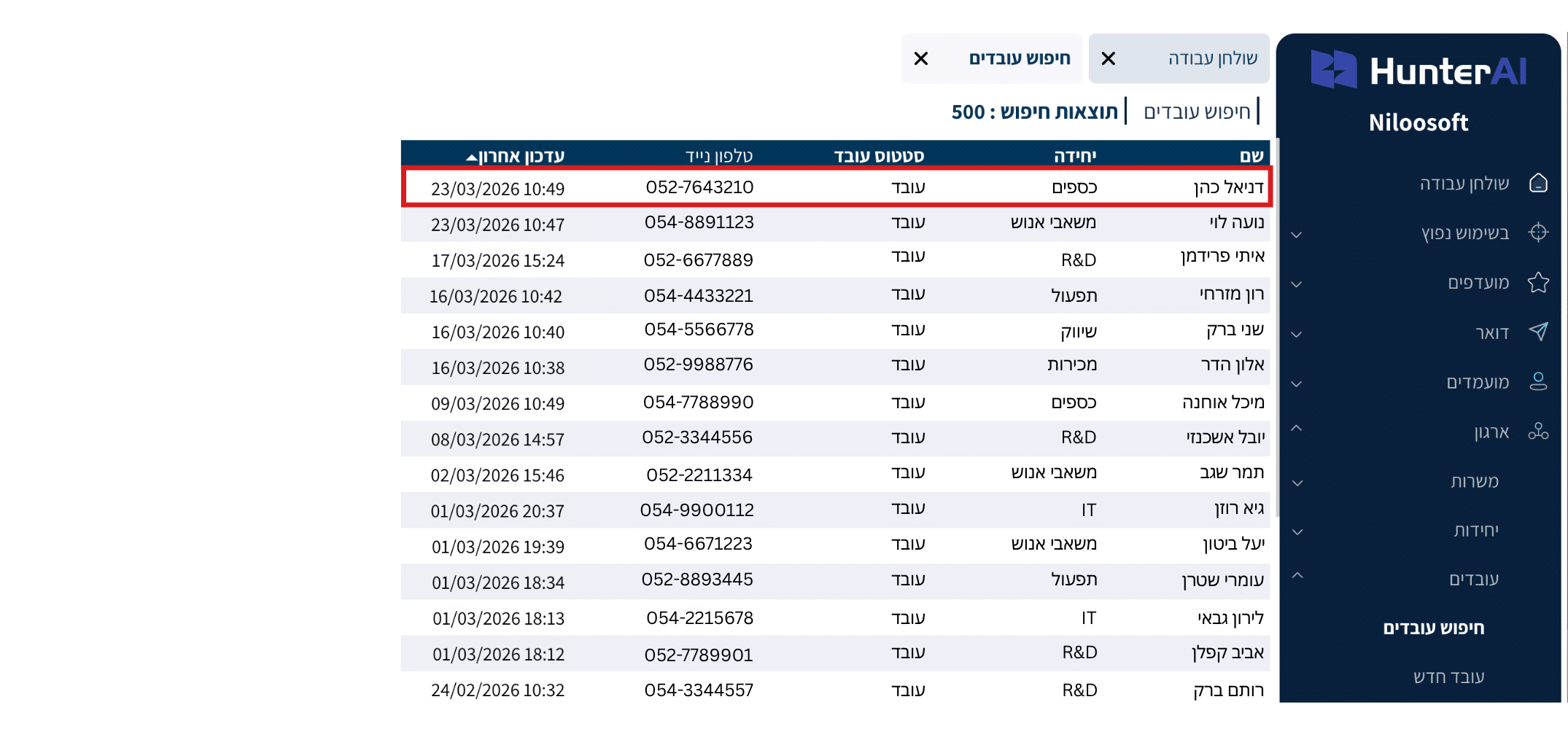The height and width of the screenshot is (729, 1568).
Task: Switch to the שולחן עבודה tab
Action: click(x=1212, y=58)
